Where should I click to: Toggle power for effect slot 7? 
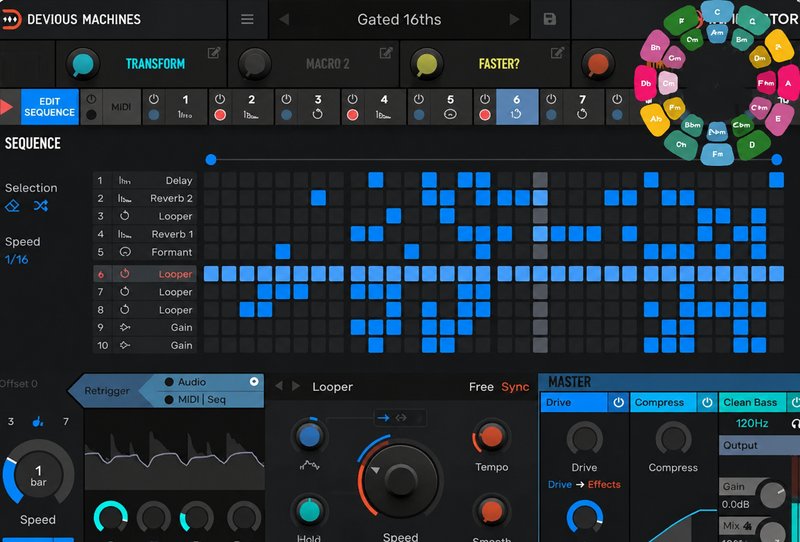coord(551,98)
